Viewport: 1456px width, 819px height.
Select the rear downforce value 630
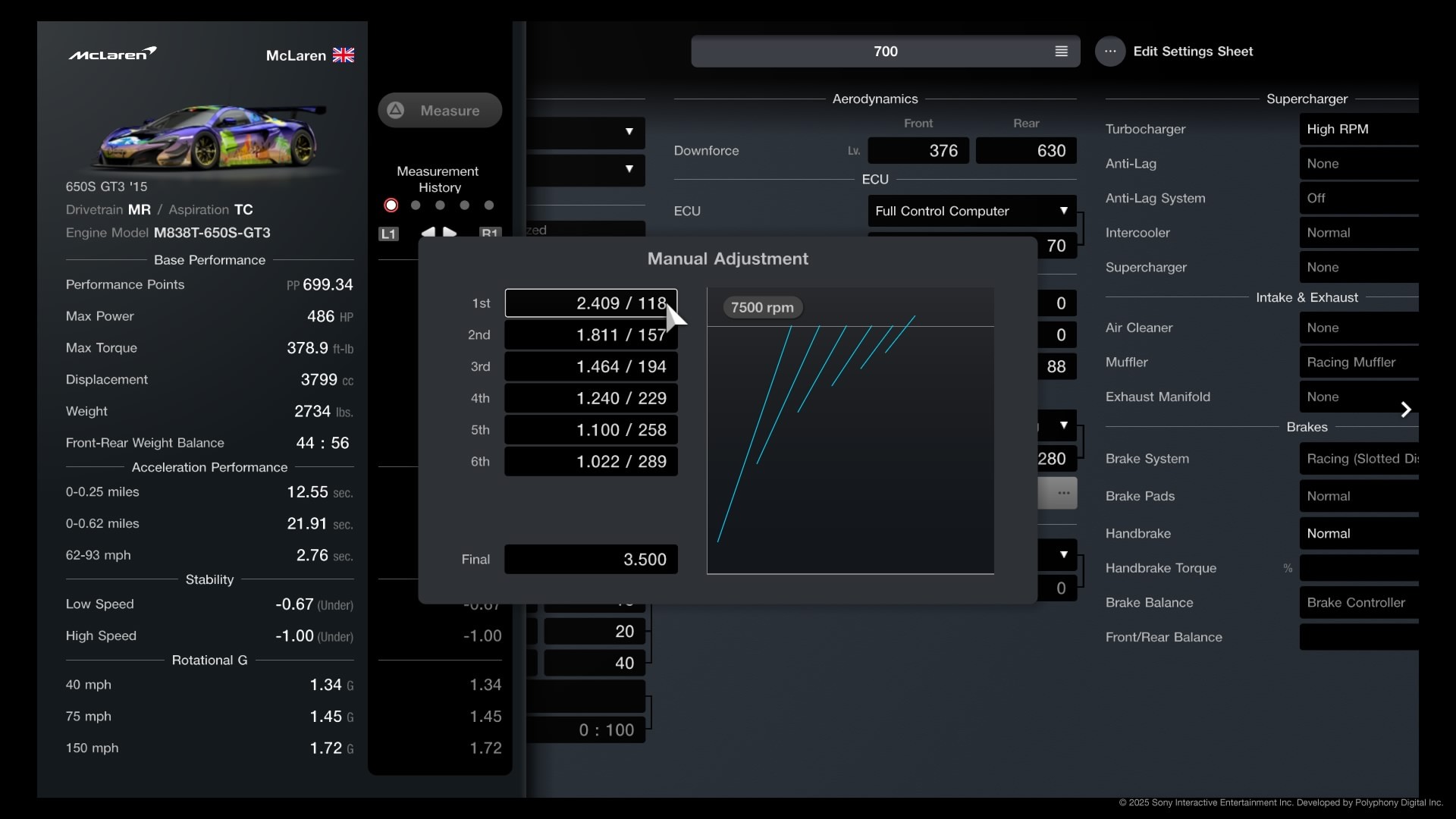(1026, 151)
